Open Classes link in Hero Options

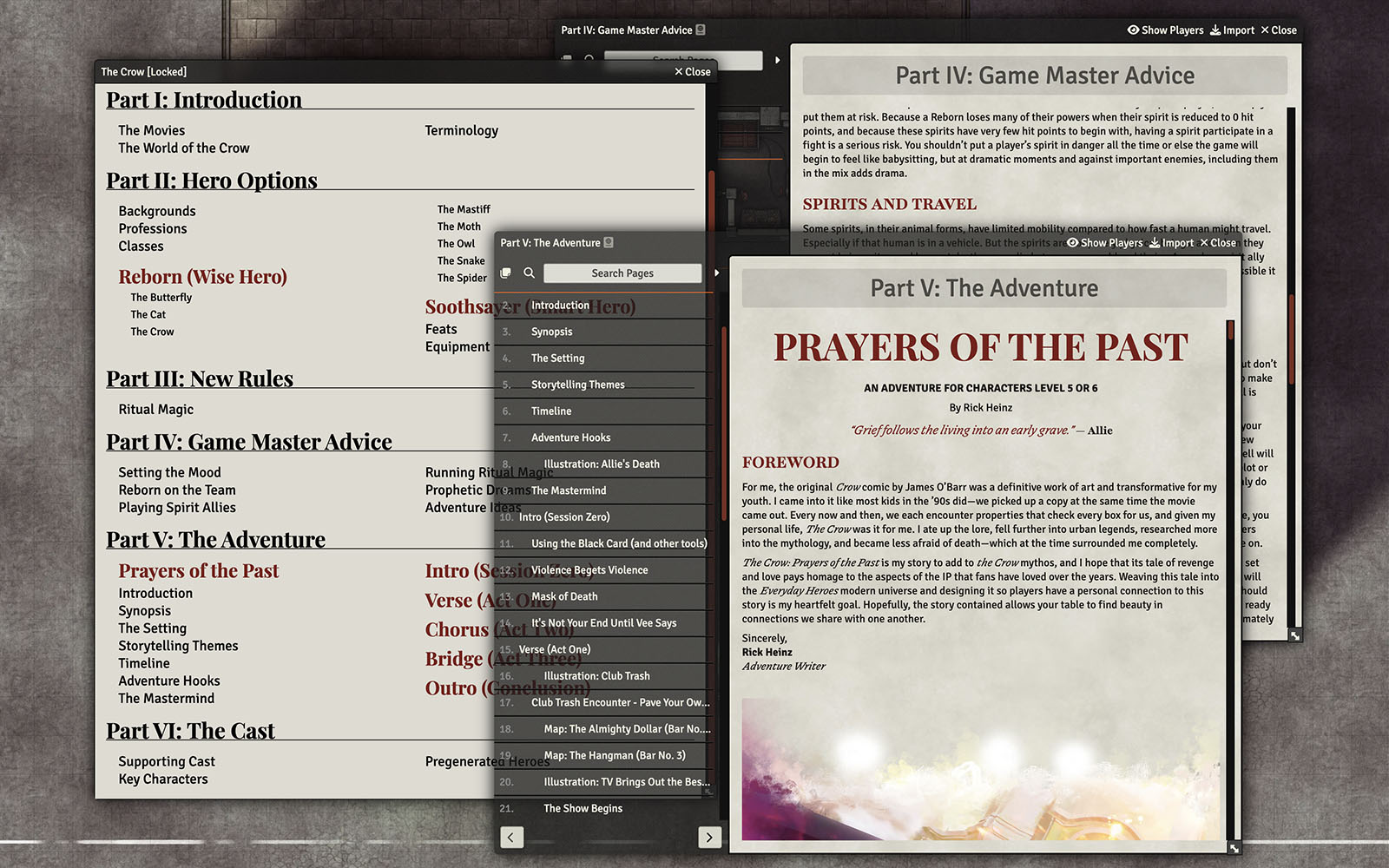tap(141, 246)
